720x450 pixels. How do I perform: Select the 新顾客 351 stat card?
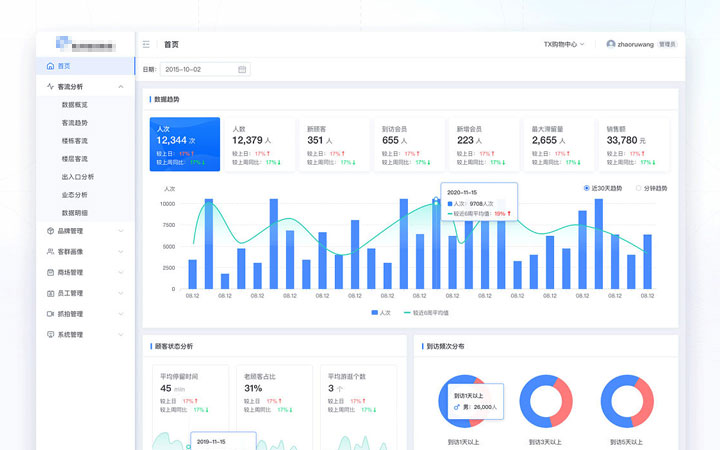click(335, 144)
